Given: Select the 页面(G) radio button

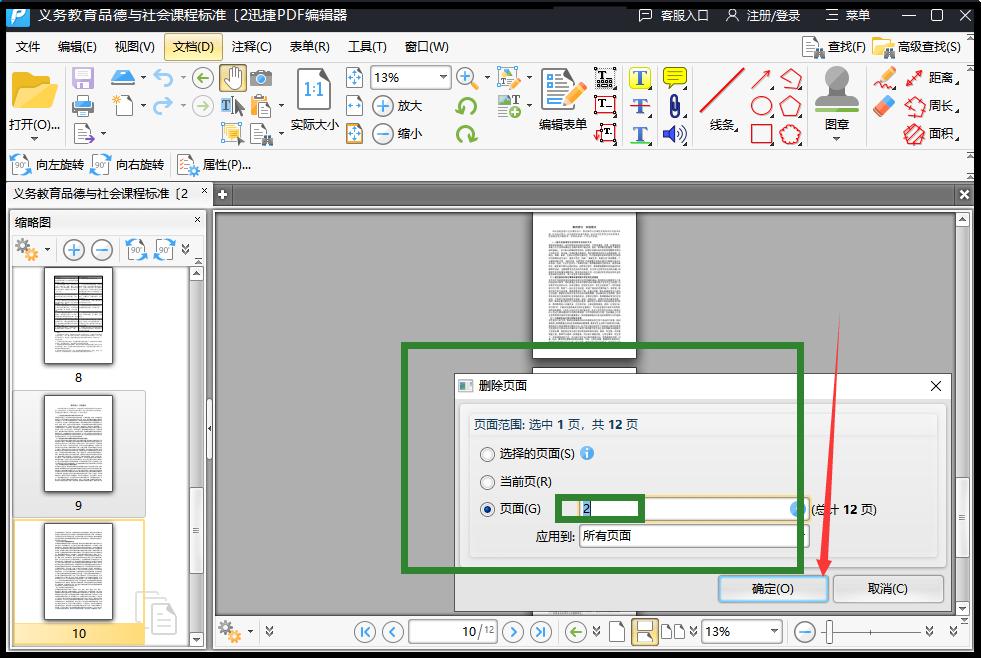Looking at the screenshot, I should click(488, 509).
